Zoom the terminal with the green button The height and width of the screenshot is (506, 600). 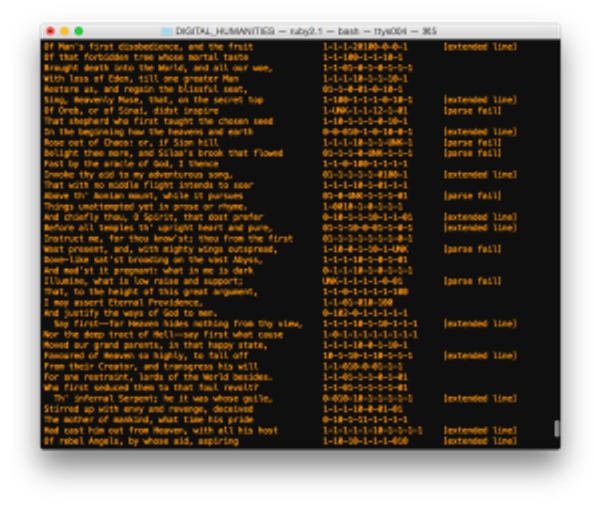point(79,31)
